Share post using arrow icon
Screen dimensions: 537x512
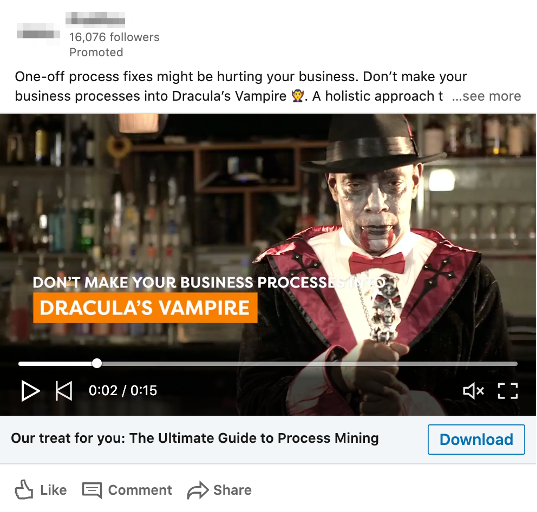click(198, 490)
